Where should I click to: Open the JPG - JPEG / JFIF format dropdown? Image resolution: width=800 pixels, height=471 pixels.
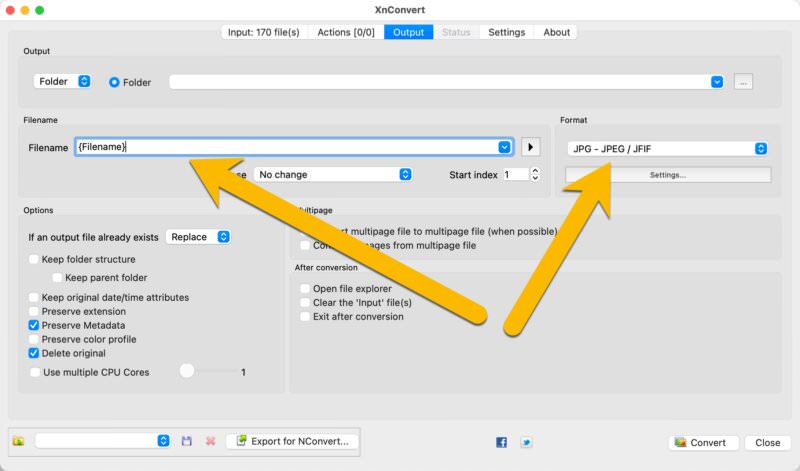point(668,148)
